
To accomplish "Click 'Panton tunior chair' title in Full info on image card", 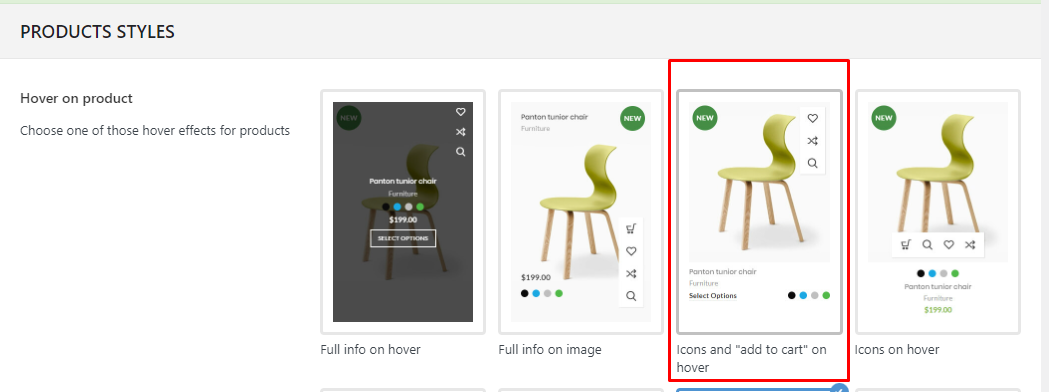I will [x=554, y=117].
